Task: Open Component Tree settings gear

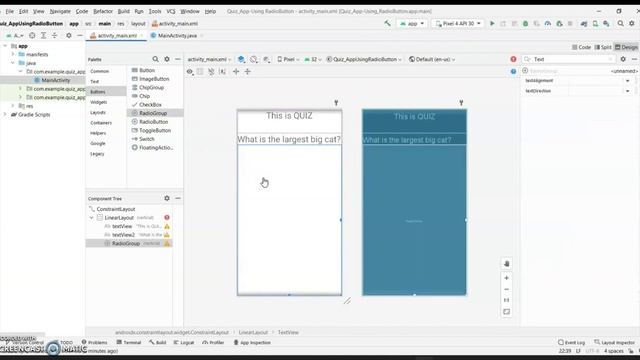Action: click(167, 198)
